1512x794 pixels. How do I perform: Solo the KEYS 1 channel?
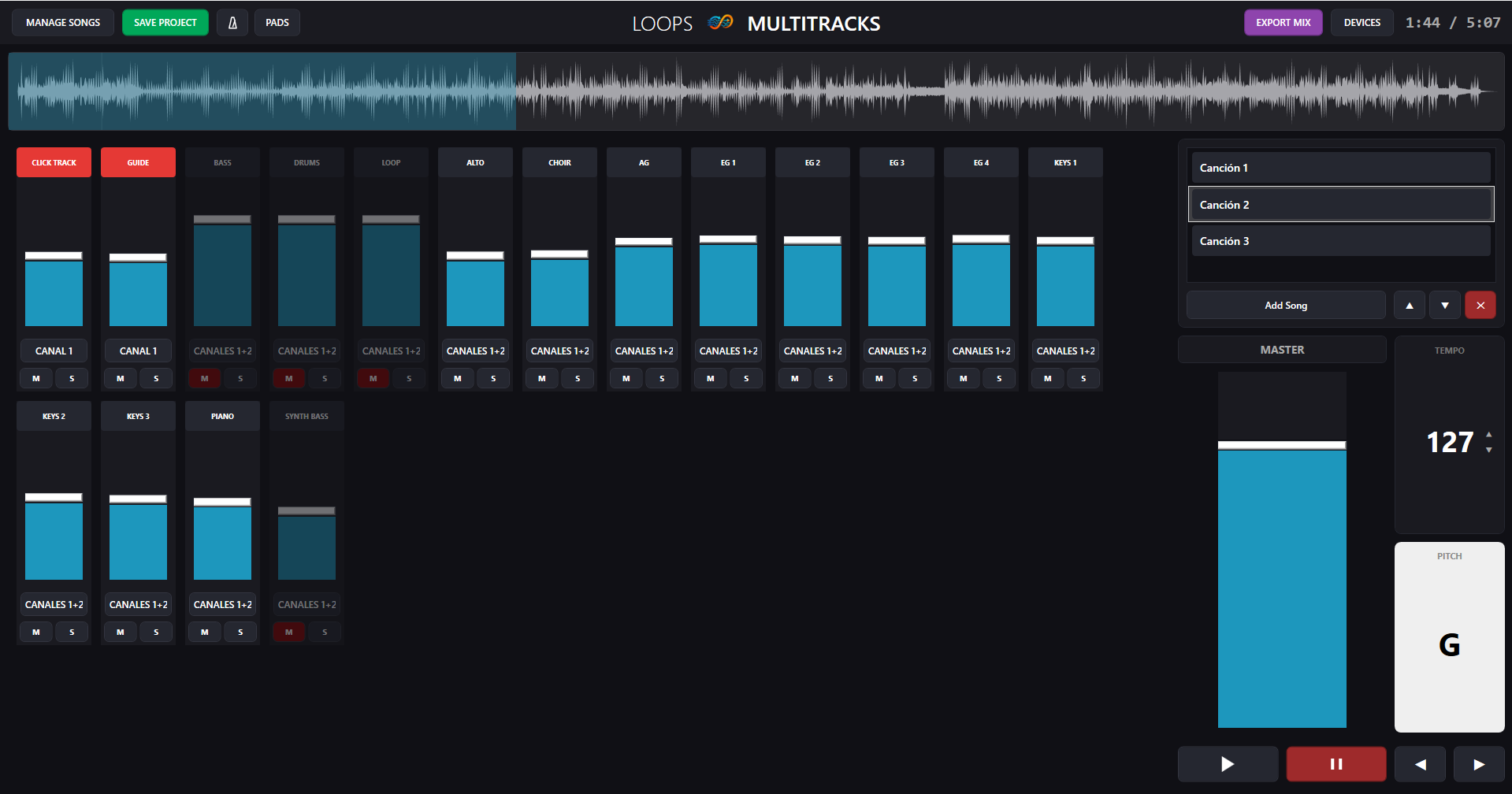(1083, 379)
